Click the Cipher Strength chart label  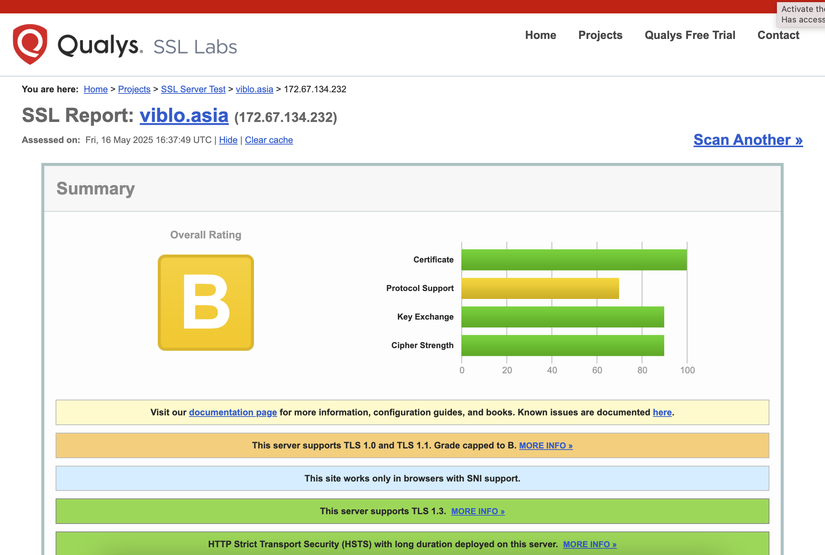pos(422,346)
